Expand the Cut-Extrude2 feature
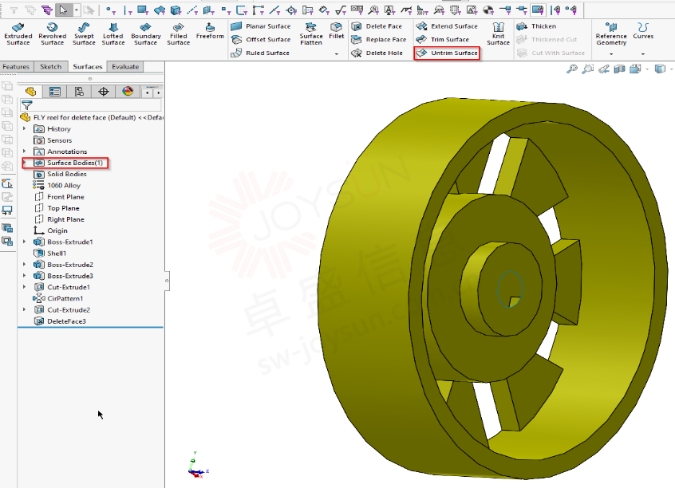Viewport: 675px width, 488px height. coord(25,309)
